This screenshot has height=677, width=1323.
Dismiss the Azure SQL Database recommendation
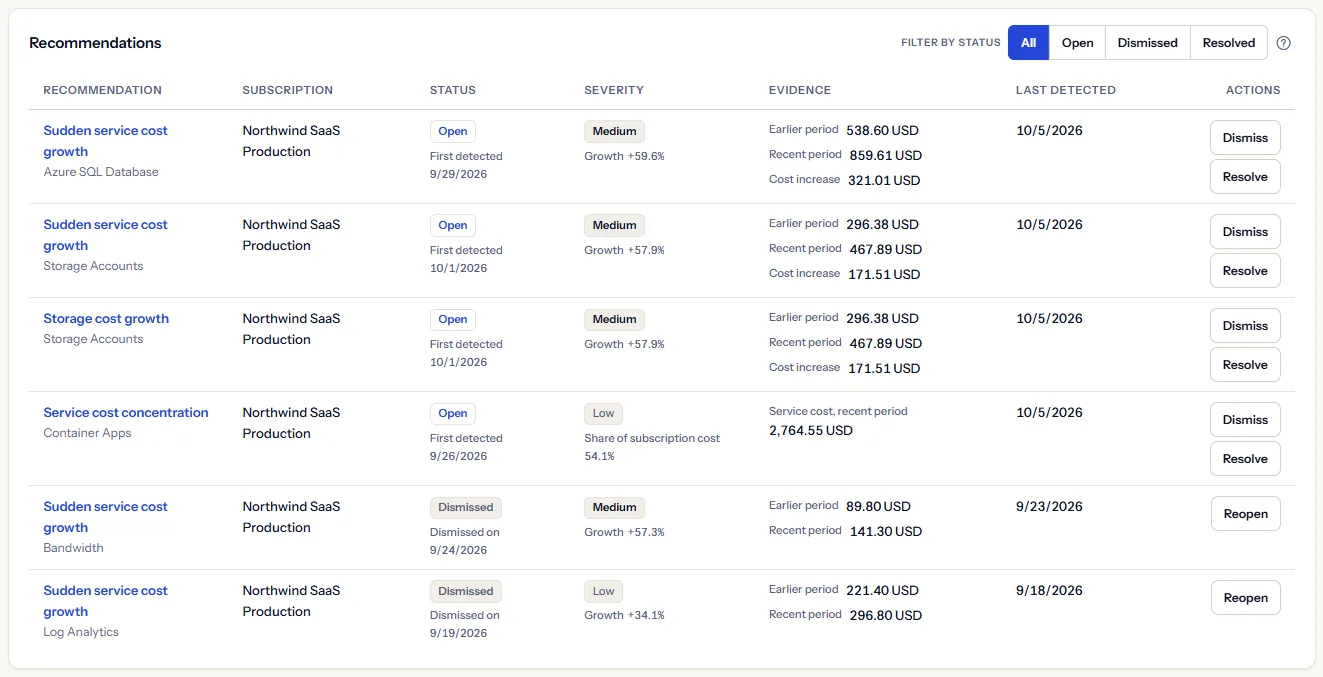tap(1245, 138)
